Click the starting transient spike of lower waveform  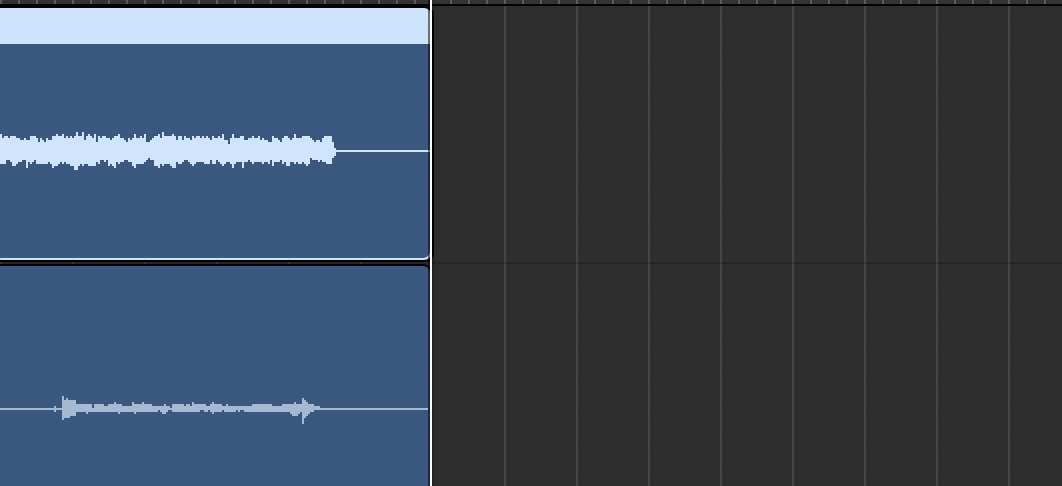pyautogui.click(x=66, y=408)
